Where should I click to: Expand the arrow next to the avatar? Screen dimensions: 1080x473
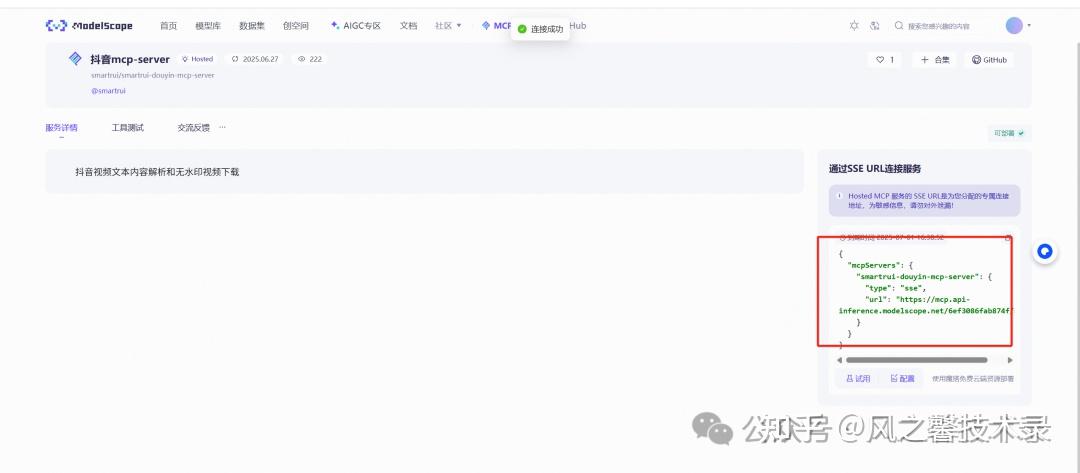point(1029,25)
